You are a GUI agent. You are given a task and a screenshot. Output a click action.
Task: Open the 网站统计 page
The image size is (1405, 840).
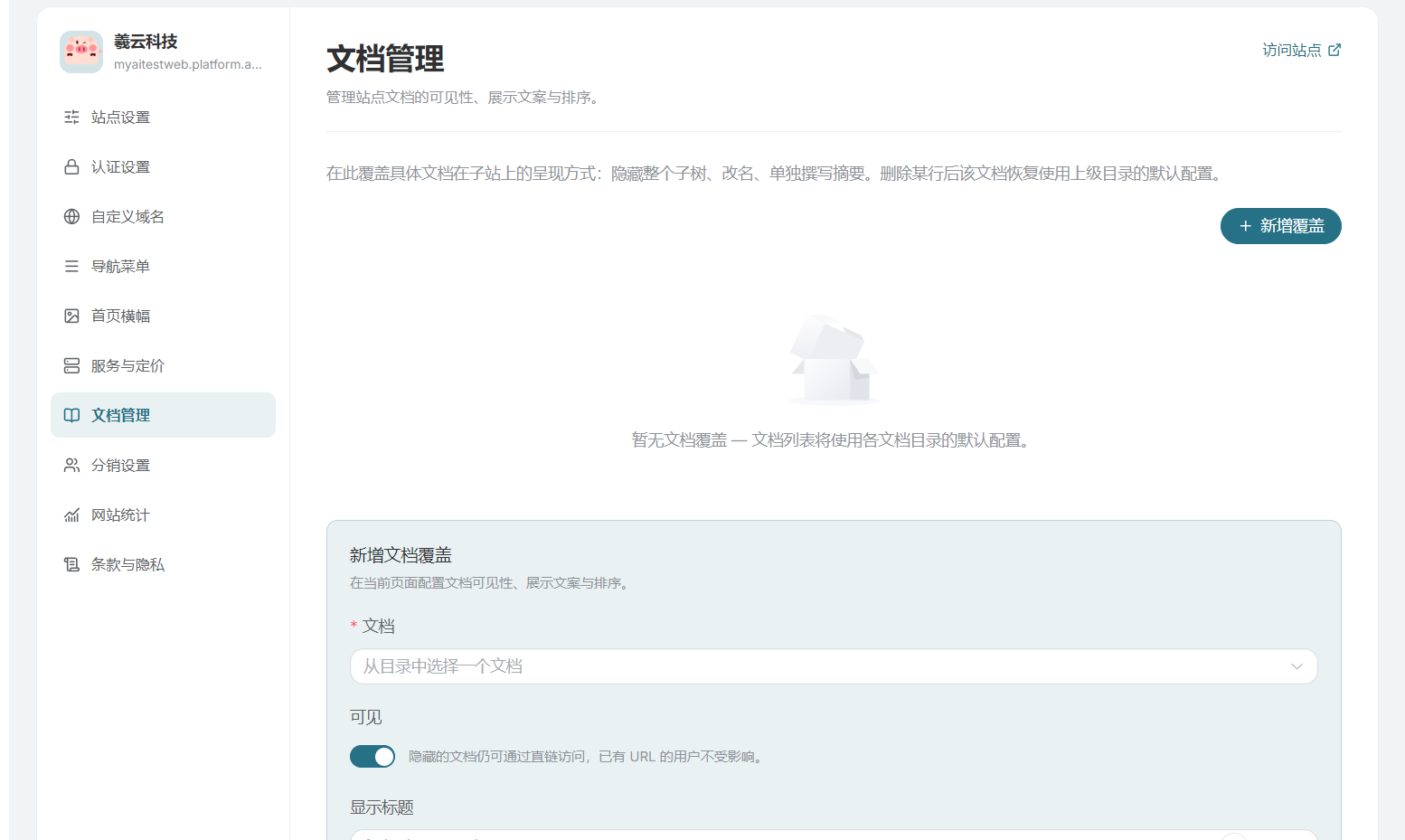(x=163, y=515)
